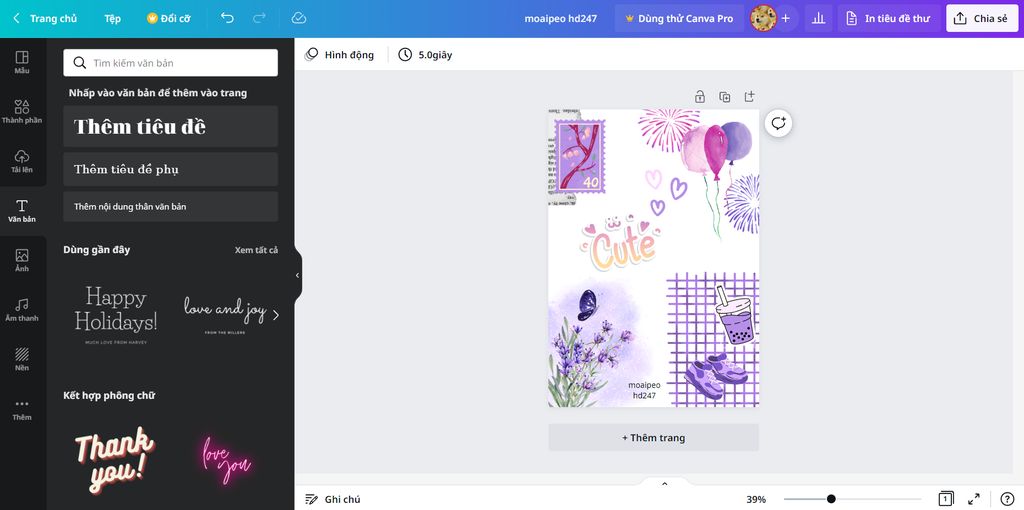Select the love and joy text template
The width and height of the screenshot is (1024, 510).
point(225,315)
